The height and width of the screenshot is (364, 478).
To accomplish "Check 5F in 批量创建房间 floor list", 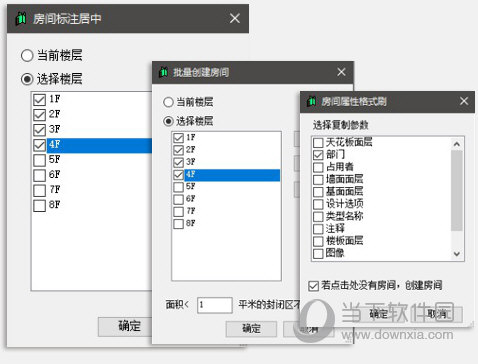I will click(179, 187).
